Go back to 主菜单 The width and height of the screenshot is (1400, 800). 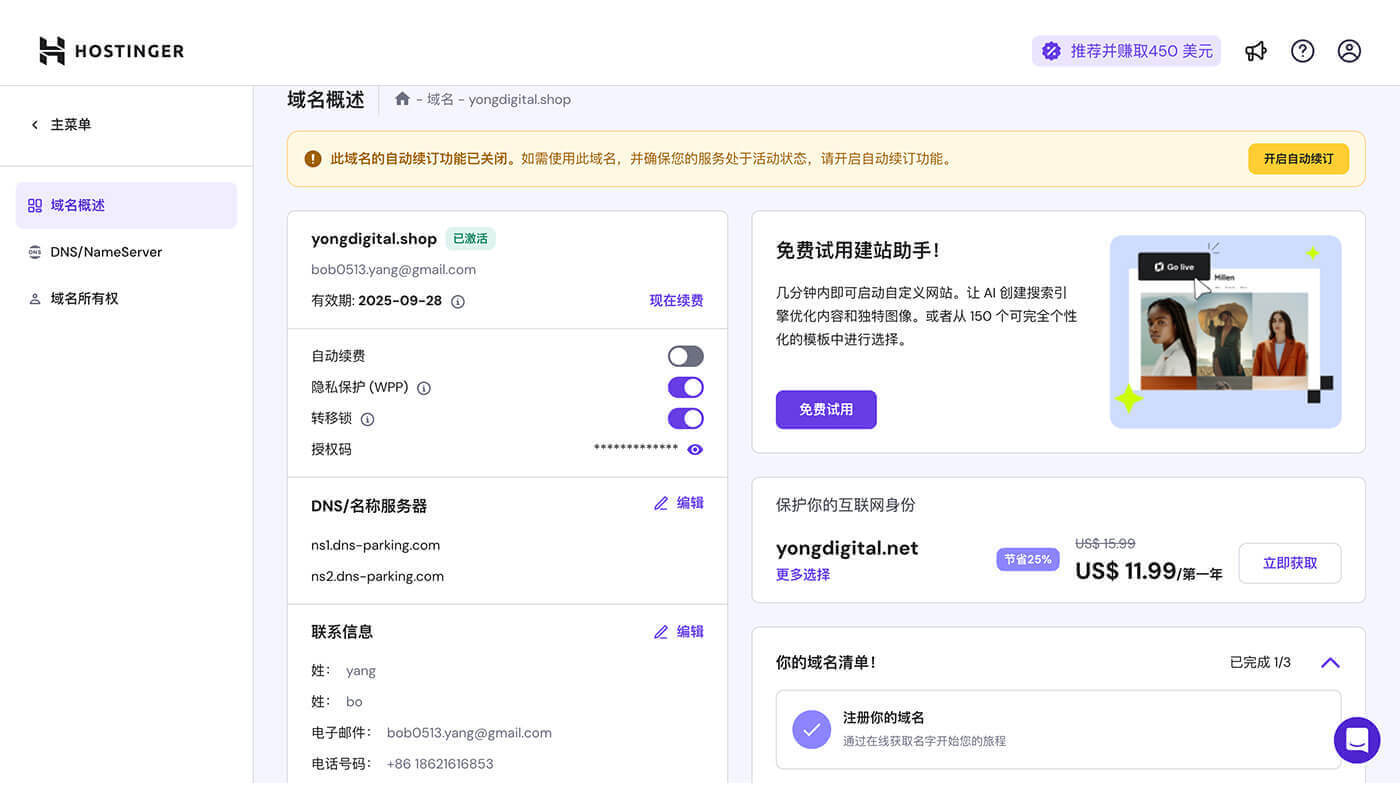pyautogui.click(x=61, y=125)
